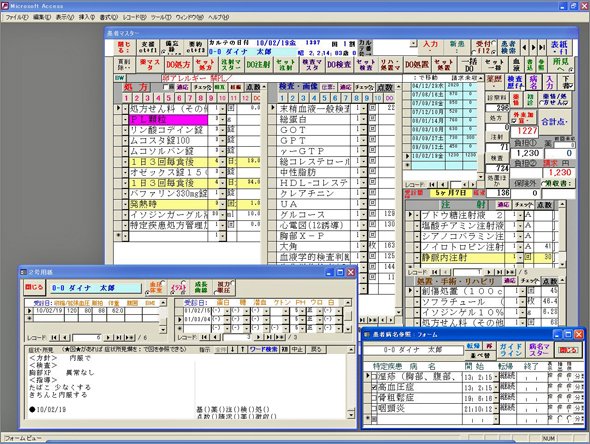Click next-record arrow in 2号用紙 left navigator

pos(108,338)
